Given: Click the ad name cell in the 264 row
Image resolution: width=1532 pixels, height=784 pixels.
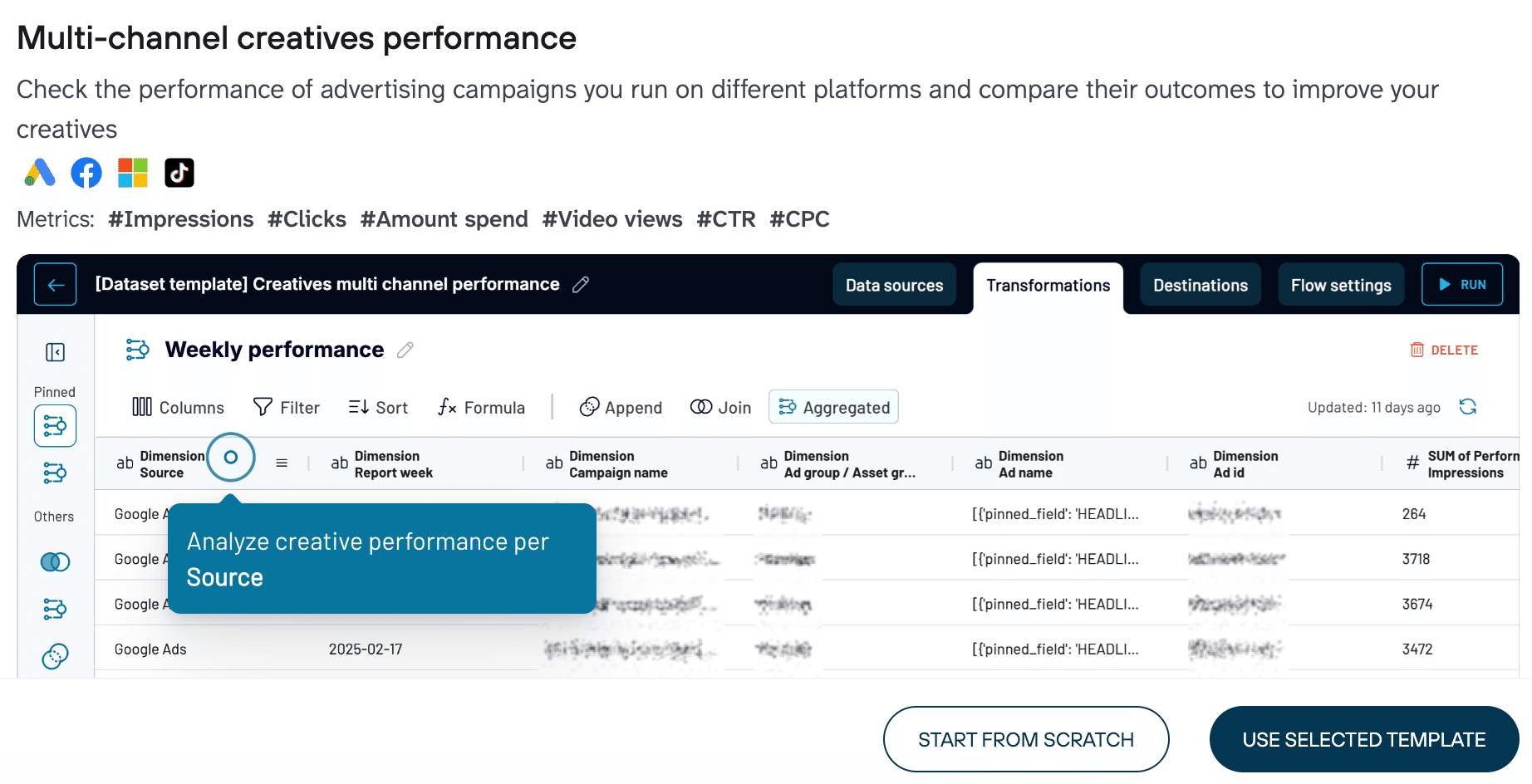Looking at the screenshot, I should pyautogui.click(x=1055, y=514).
